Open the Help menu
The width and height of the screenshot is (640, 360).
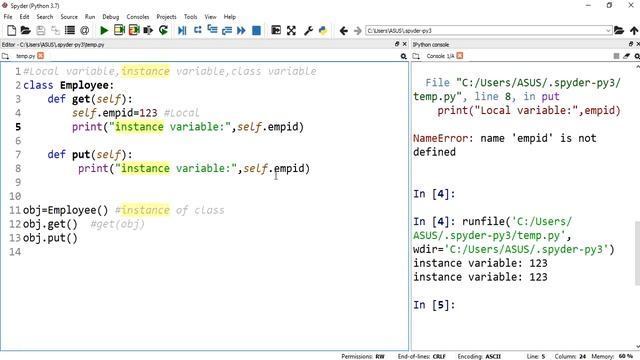pyautogui.click(x=230, y=17)
